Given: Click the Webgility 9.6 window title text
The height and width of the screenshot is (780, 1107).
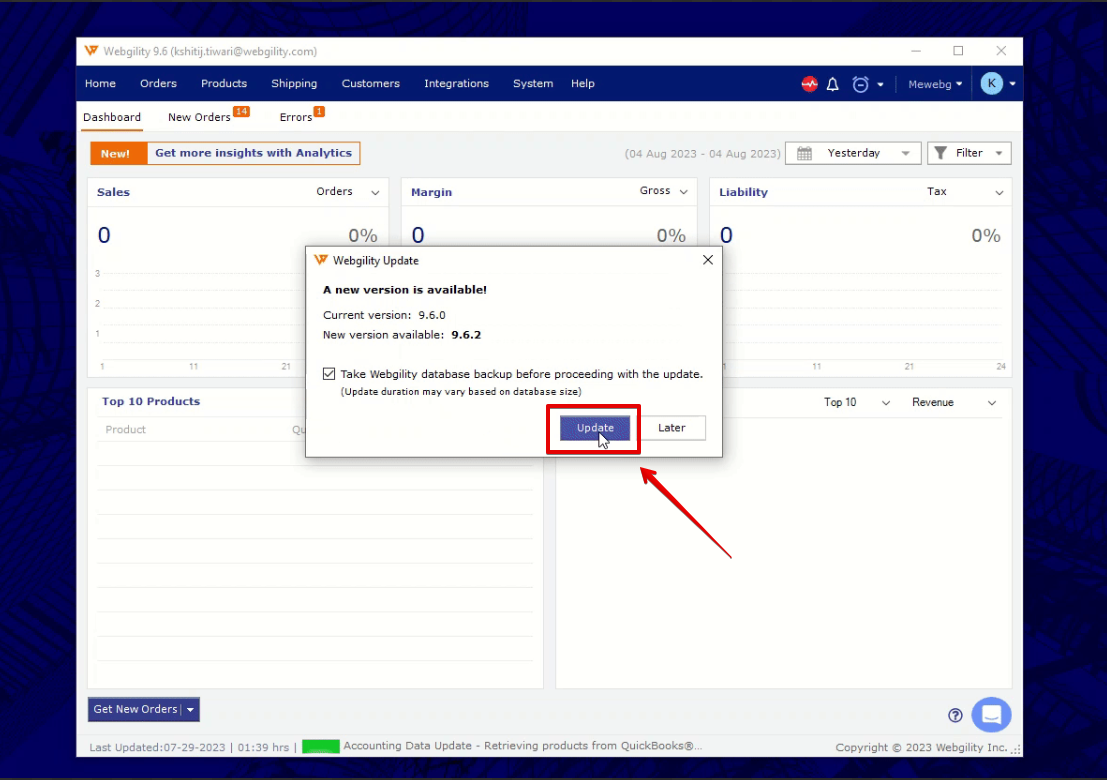Looking at the screenshot, I should coord(210,52).
